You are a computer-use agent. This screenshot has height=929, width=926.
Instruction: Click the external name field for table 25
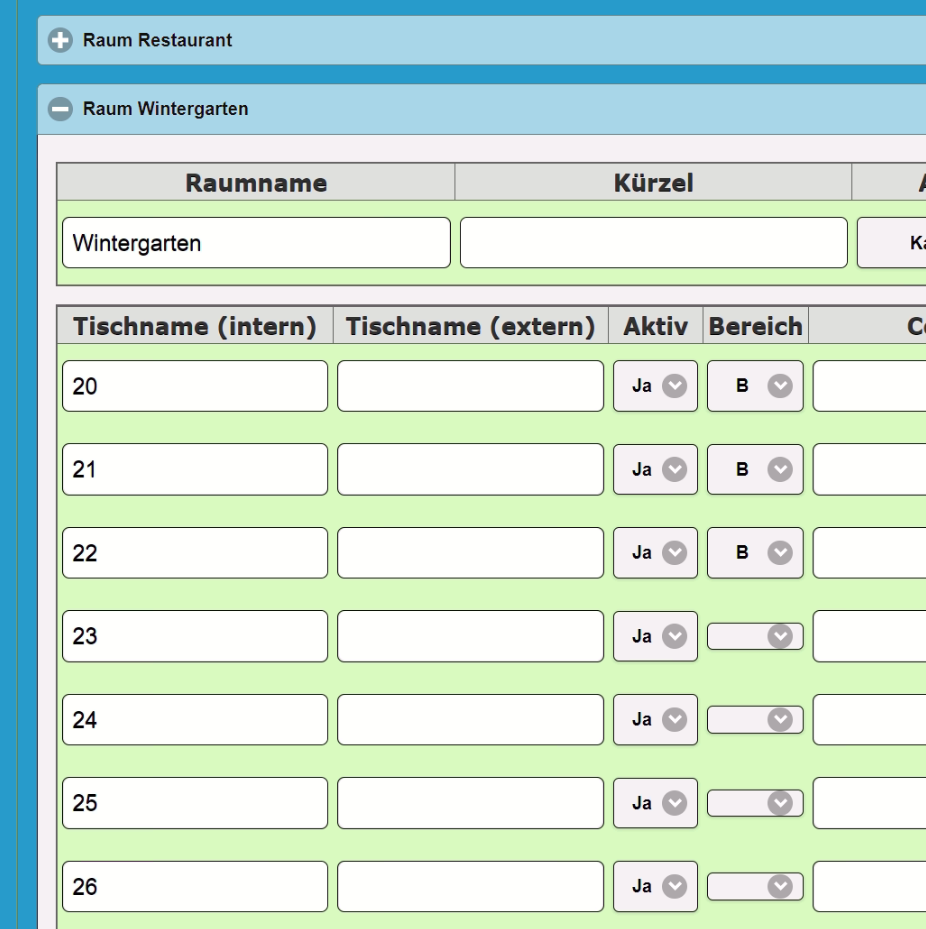(x=470, y=803)
